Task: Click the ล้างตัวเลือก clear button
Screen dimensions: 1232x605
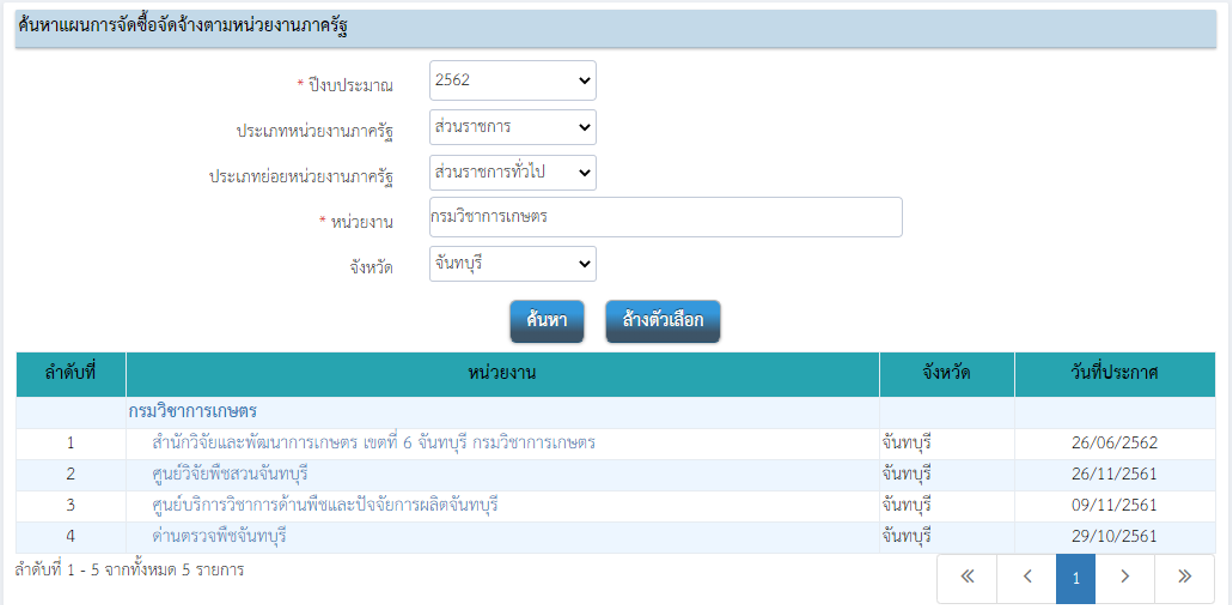Action: (663, 321)
